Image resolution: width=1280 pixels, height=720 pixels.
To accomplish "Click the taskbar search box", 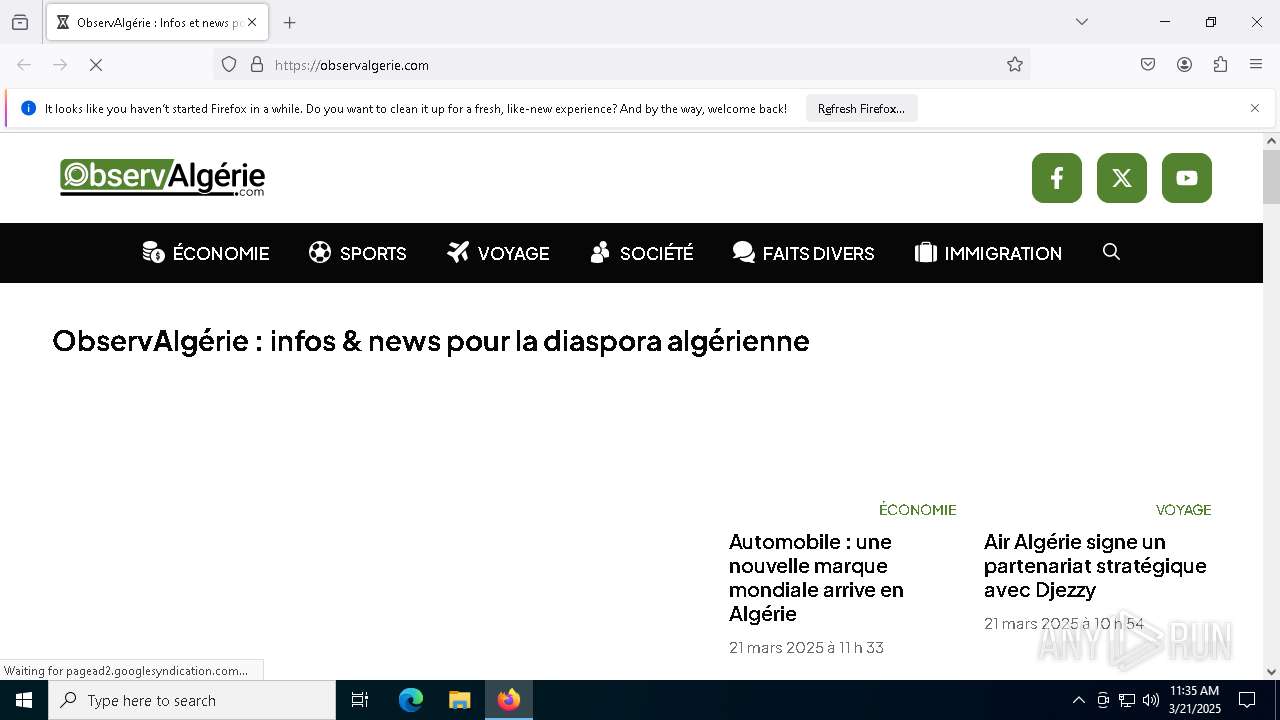I will tap(192, 700).
